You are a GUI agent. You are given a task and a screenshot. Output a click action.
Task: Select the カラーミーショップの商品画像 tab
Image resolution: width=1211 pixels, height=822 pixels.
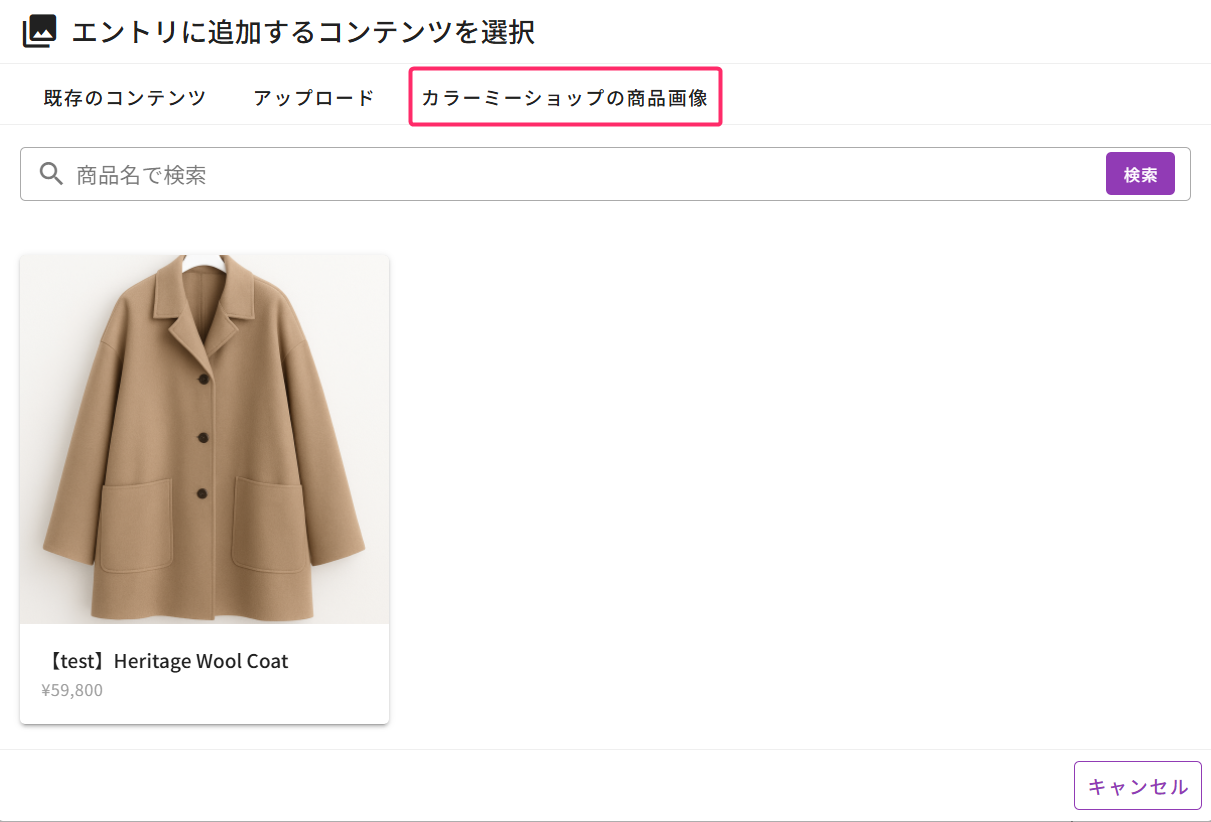pyautogui.click(x=565, y=98)
